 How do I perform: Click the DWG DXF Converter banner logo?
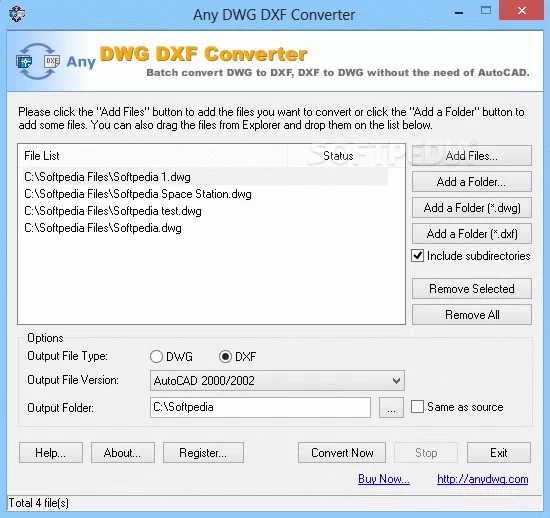(203, 54)
